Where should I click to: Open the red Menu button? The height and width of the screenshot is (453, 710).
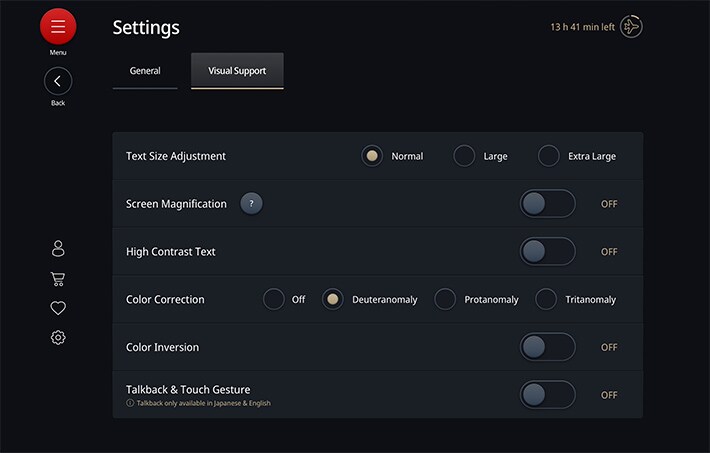coord(58,26)
